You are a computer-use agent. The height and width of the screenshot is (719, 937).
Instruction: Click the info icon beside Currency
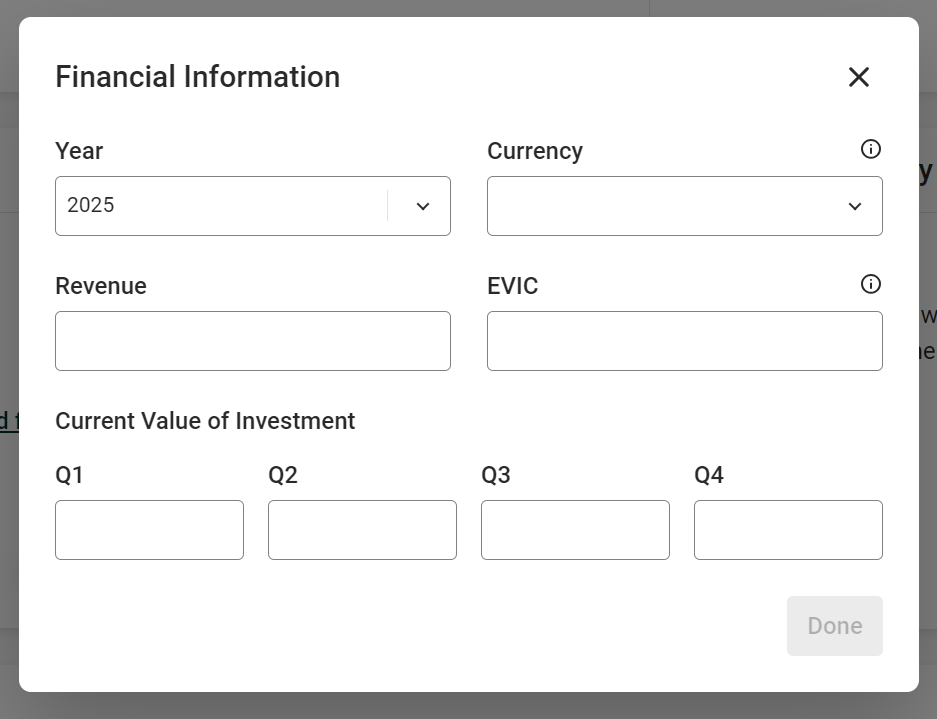click(x=871, y=149)
